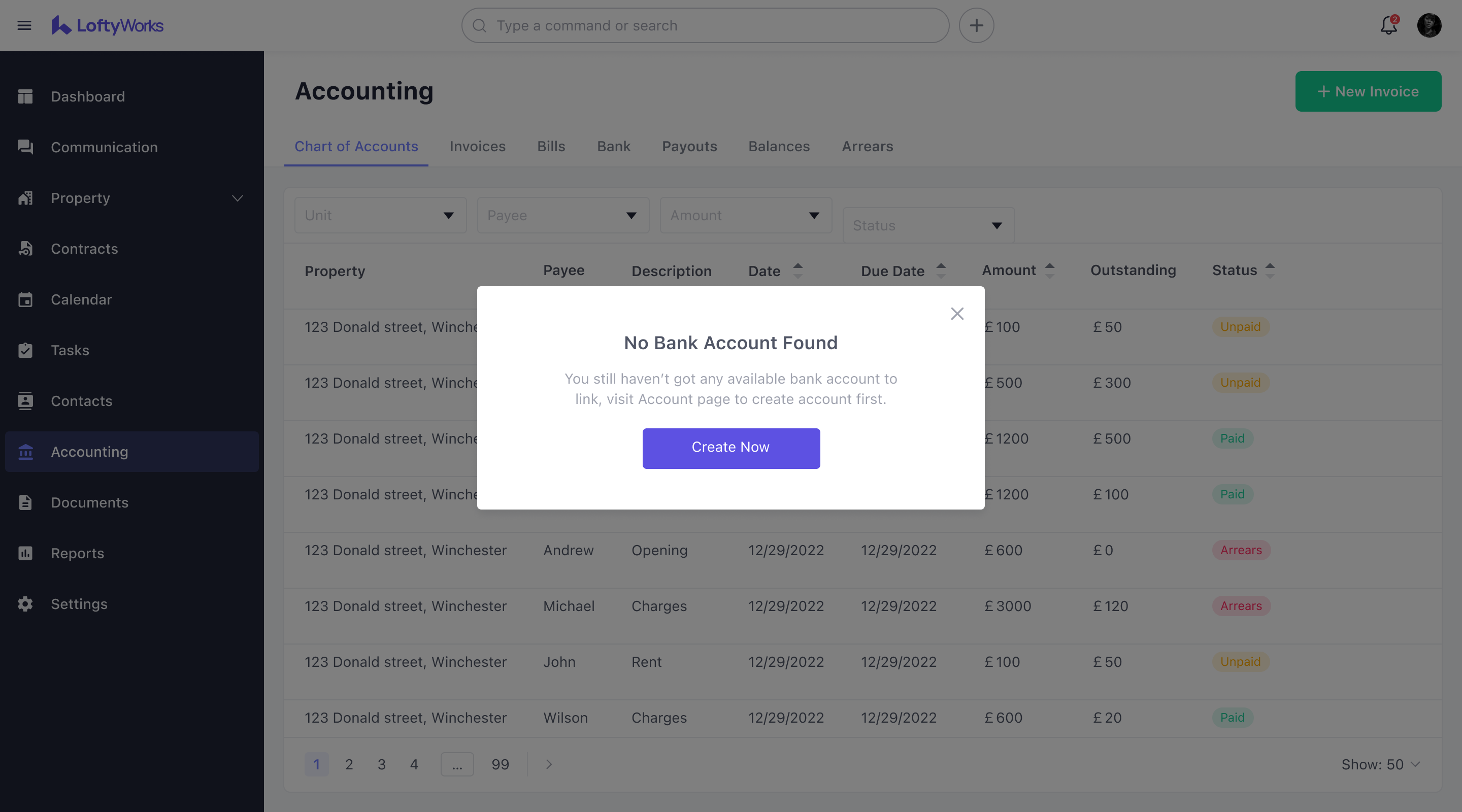The height and width of the screenshot is (812, 1462).
Task: Go to page 99 of results
Action: (500, 764)
